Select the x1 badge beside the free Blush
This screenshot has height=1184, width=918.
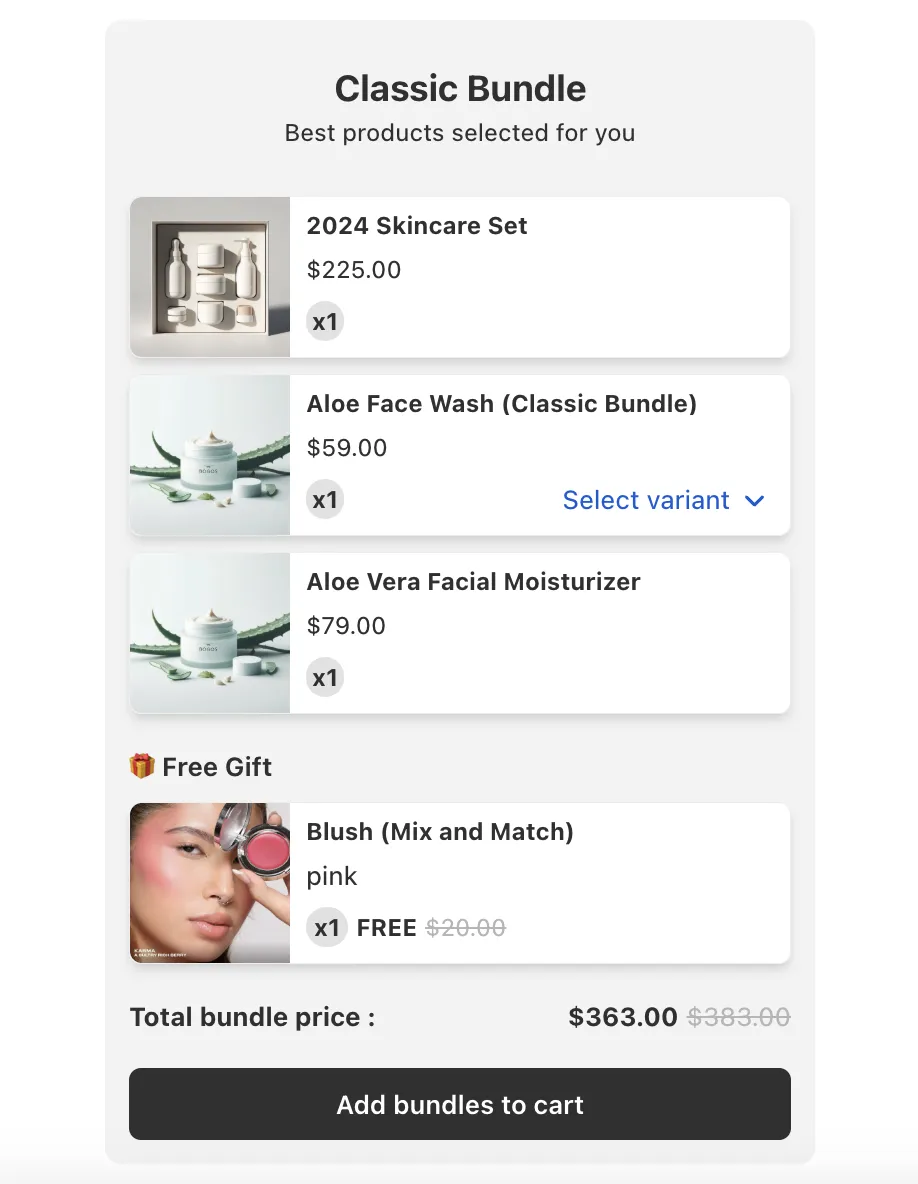[326, 927]
